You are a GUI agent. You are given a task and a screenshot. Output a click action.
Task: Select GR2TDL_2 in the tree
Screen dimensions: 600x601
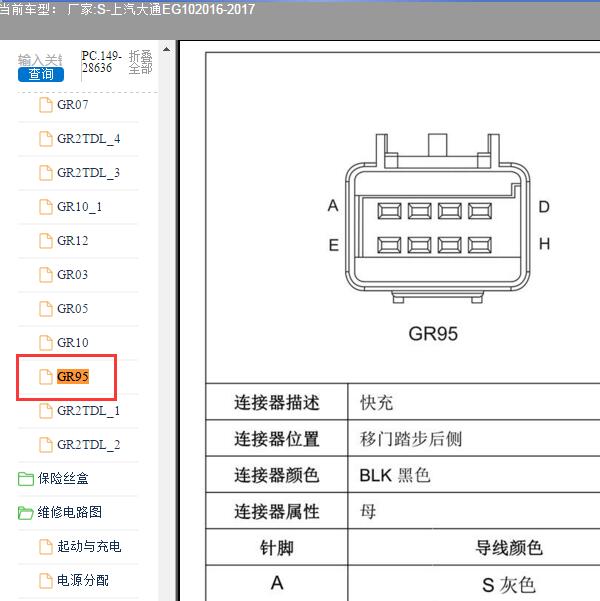[x=89, y=445]
